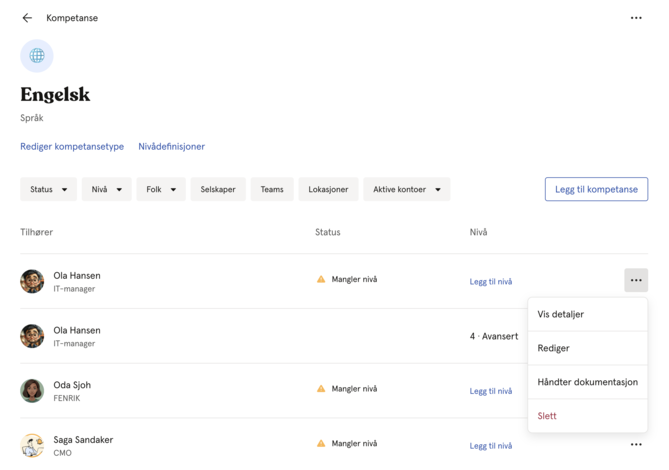Viewport: 669px width, 470px height.
Task: Select Håndter dokumentasjon menu entry
Action: (x=588, y=382)
